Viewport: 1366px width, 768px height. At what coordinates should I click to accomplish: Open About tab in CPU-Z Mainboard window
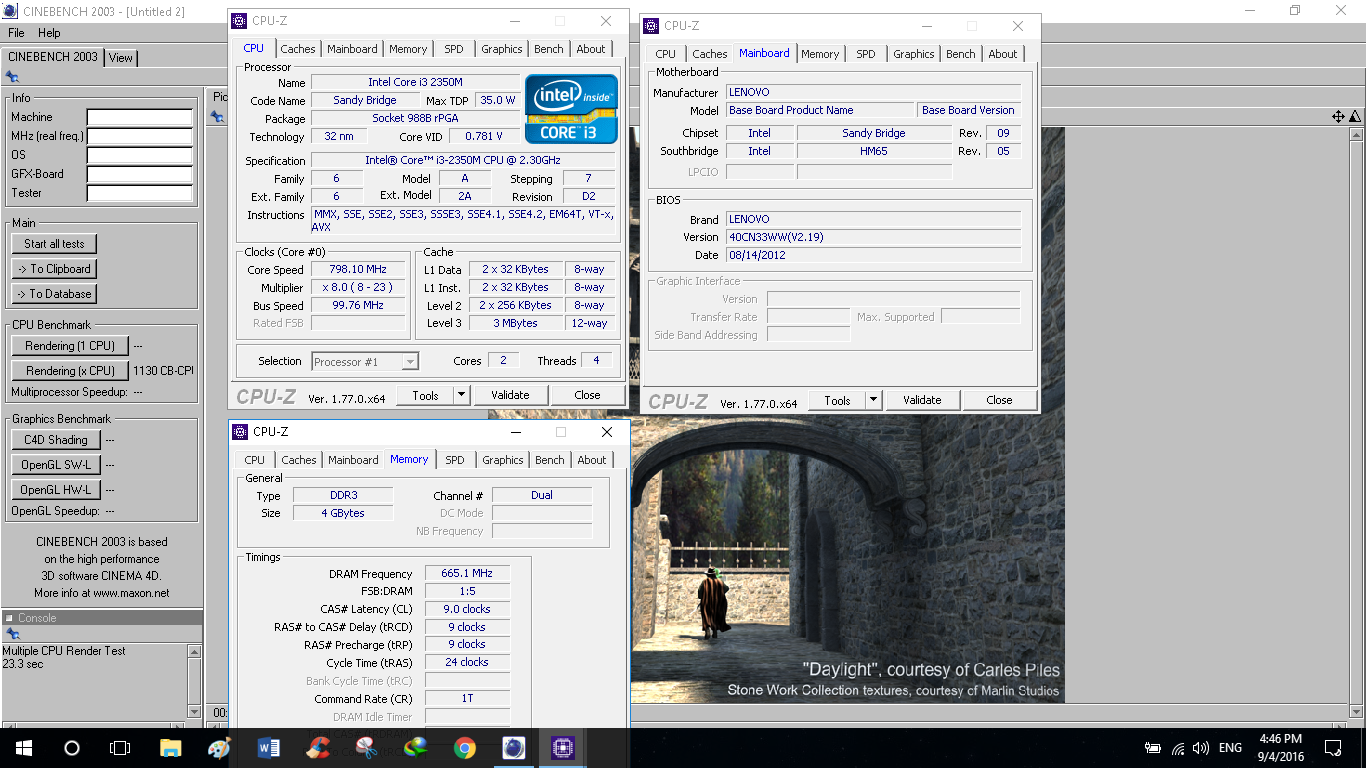click(1003, 54)
